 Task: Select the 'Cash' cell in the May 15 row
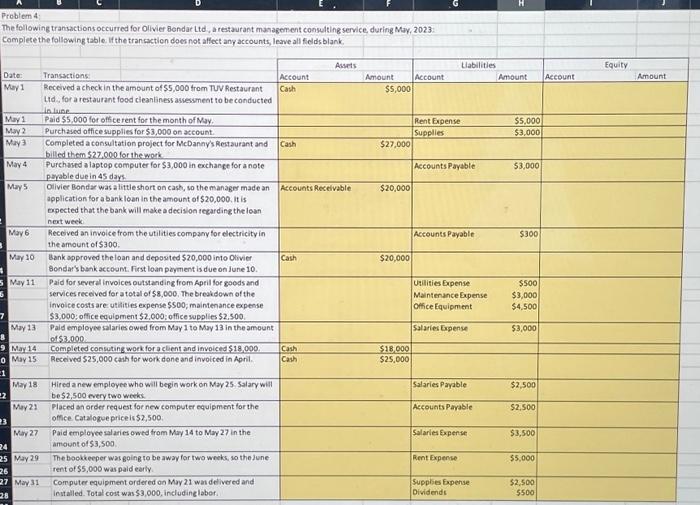click(x=289, y=359)
